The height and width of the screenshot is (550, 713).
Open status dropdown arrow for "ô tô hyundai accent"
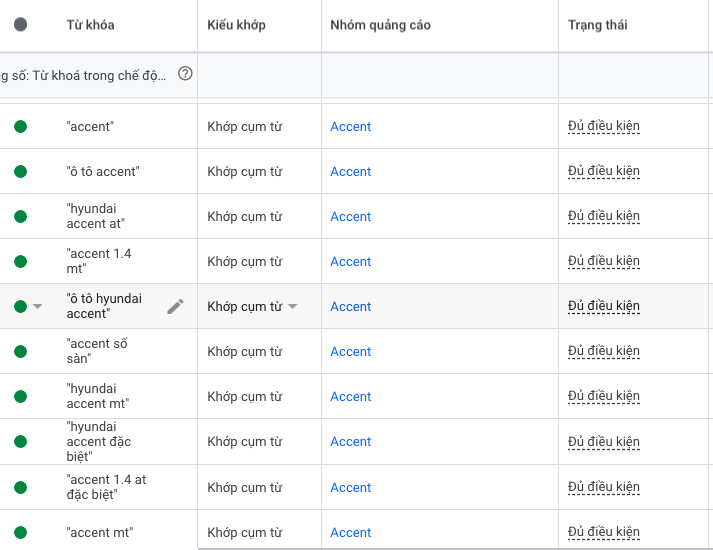coord(38,307)
